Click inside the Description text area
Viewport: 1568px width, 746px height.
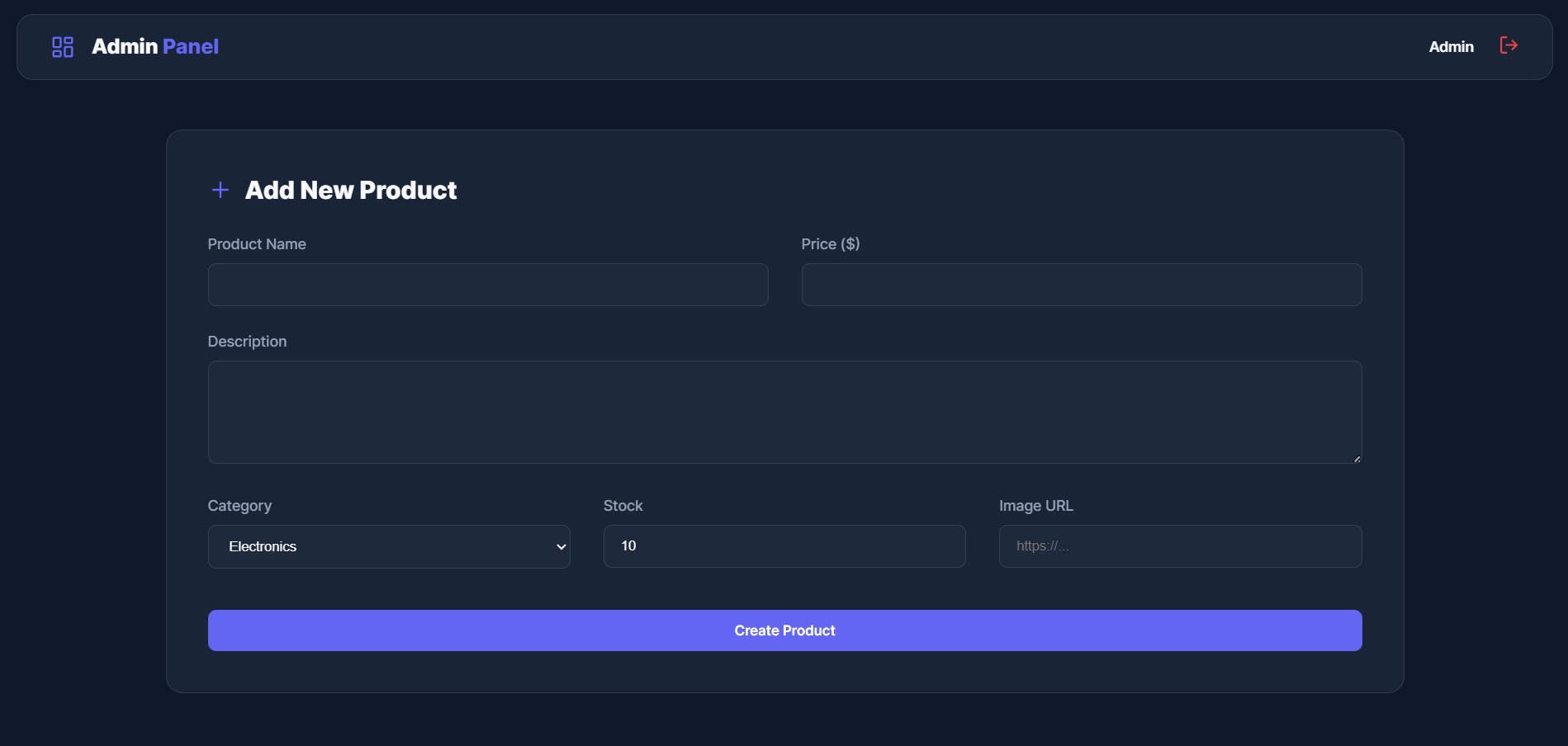(784, 412)
